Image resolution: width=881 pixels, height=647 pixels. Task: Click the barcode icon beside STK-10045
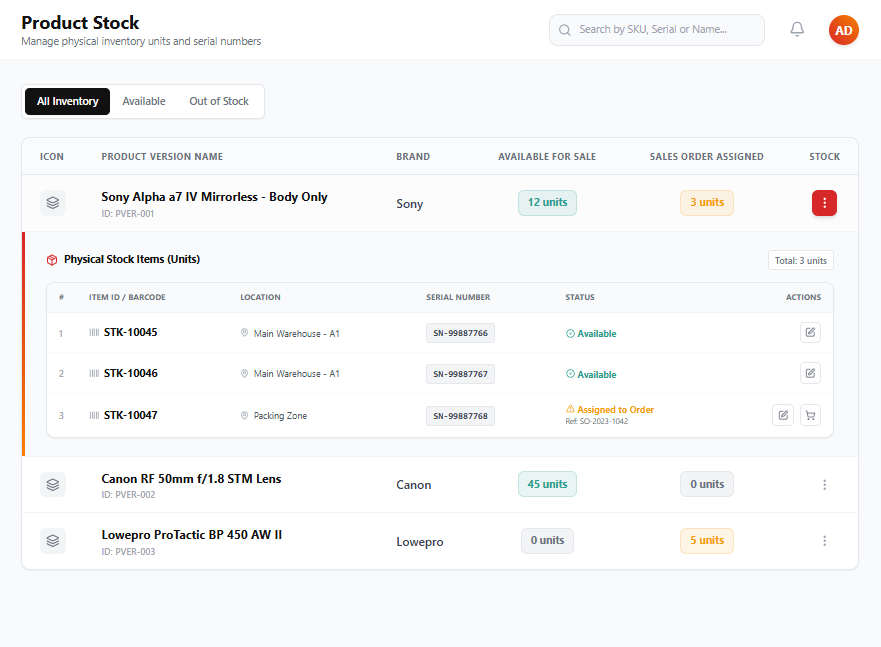coord(94,332)
